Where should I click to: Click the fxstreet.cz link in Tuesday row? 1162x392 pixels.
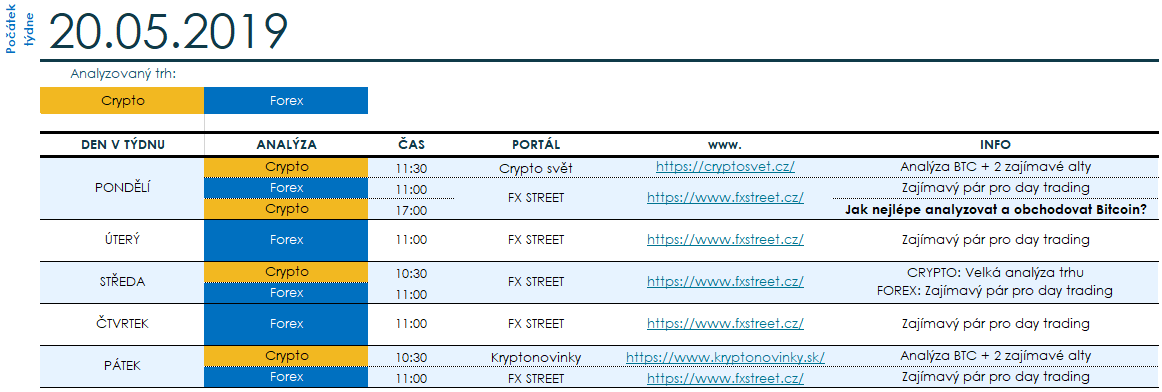725,240
